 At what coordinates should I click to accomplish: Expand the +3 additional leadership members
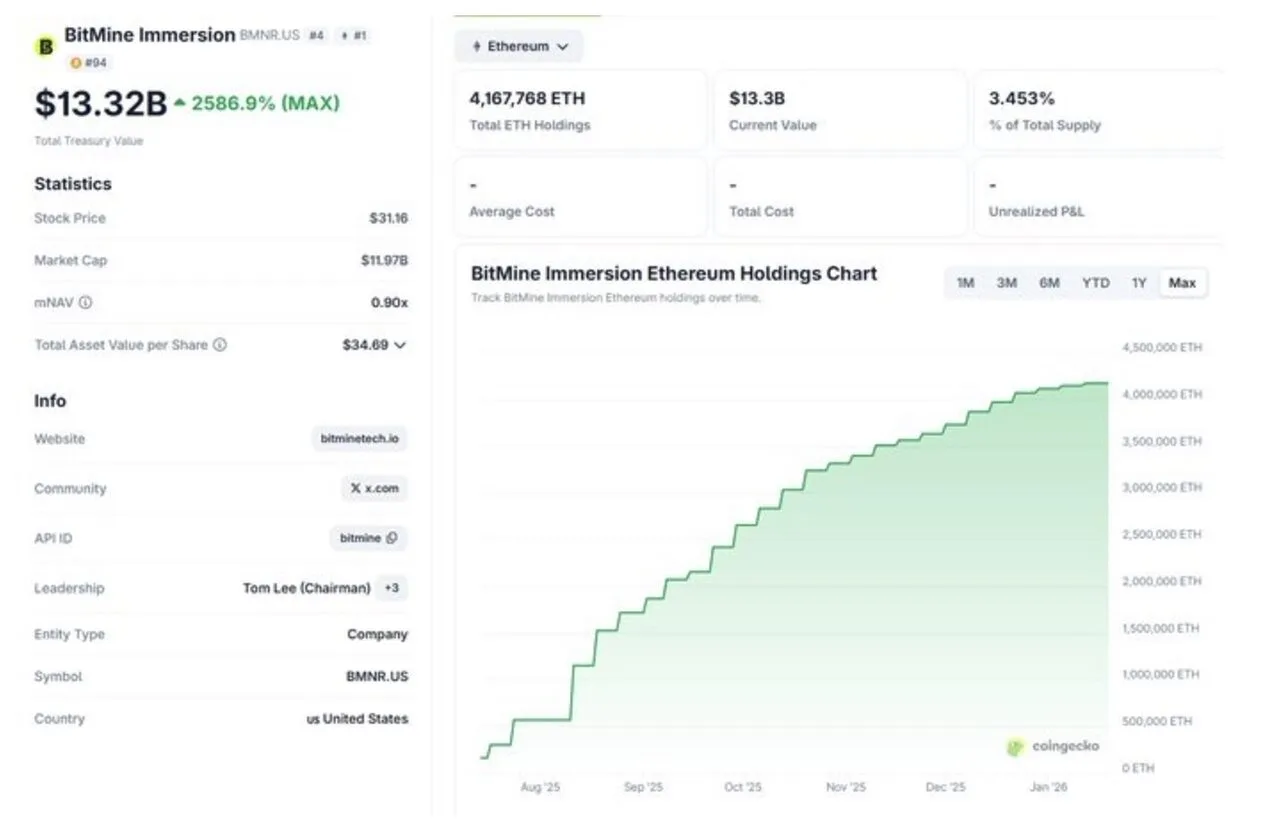[x=392, y=588]
